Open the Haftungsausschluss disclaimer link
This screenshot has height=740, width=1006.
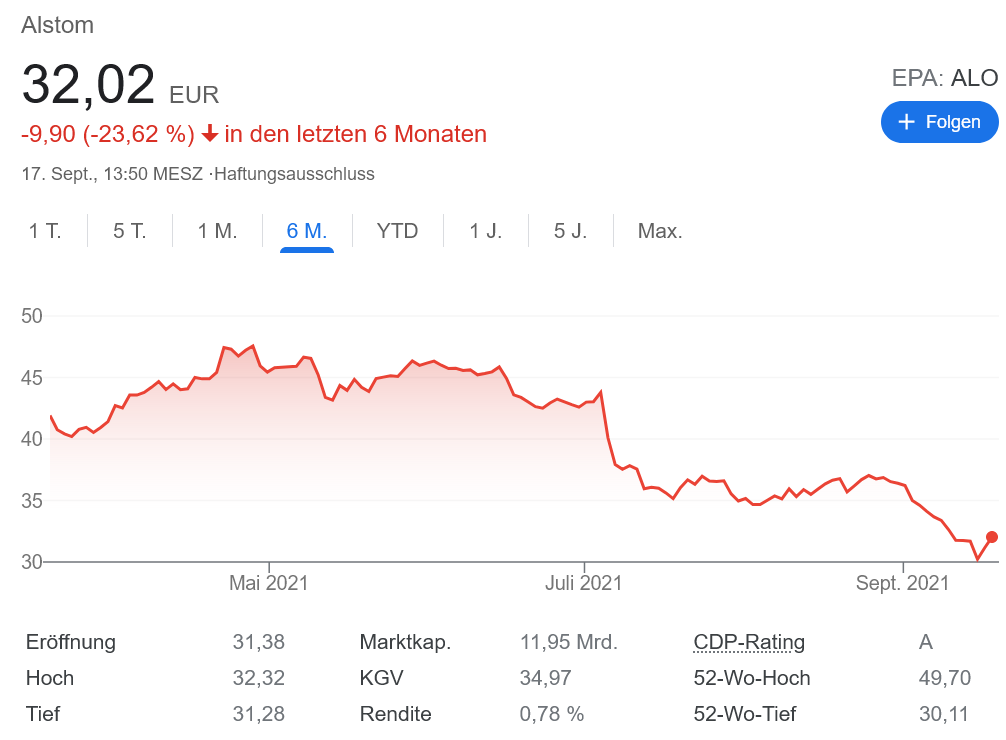point(295,174)
